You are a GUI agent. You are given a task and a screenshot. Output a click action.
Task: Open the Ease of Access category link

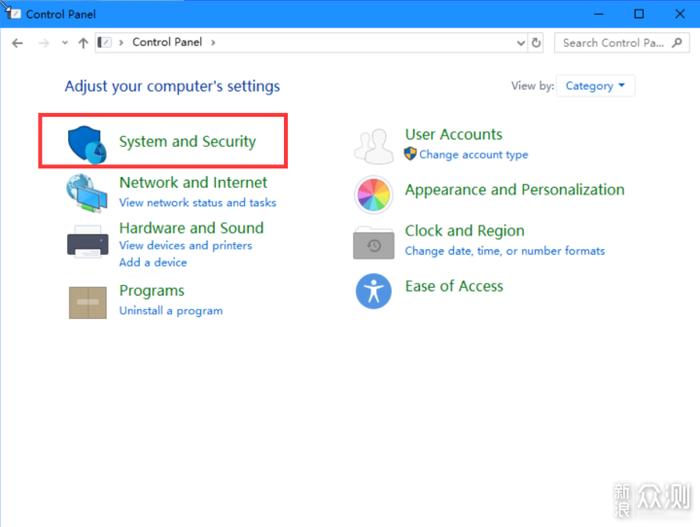click(x=454, y=286)
